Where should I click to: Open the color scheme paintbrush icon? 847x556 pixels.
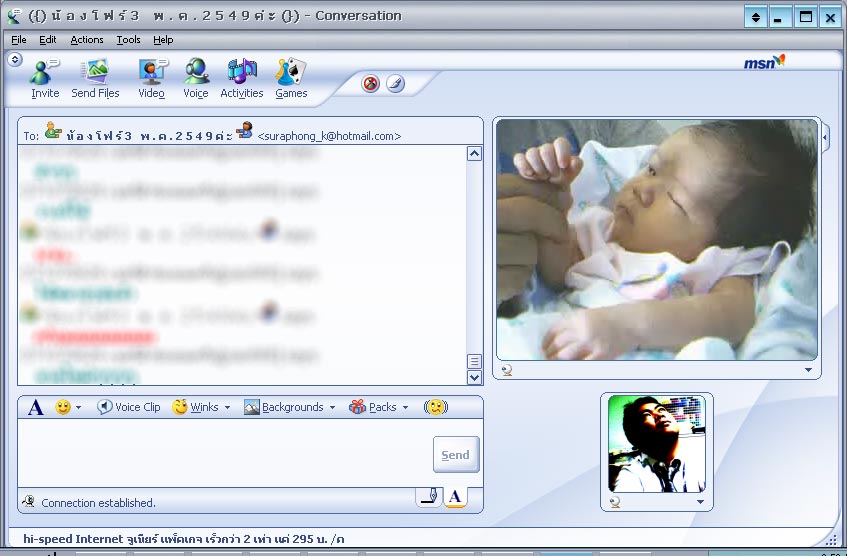coord(395,84)
